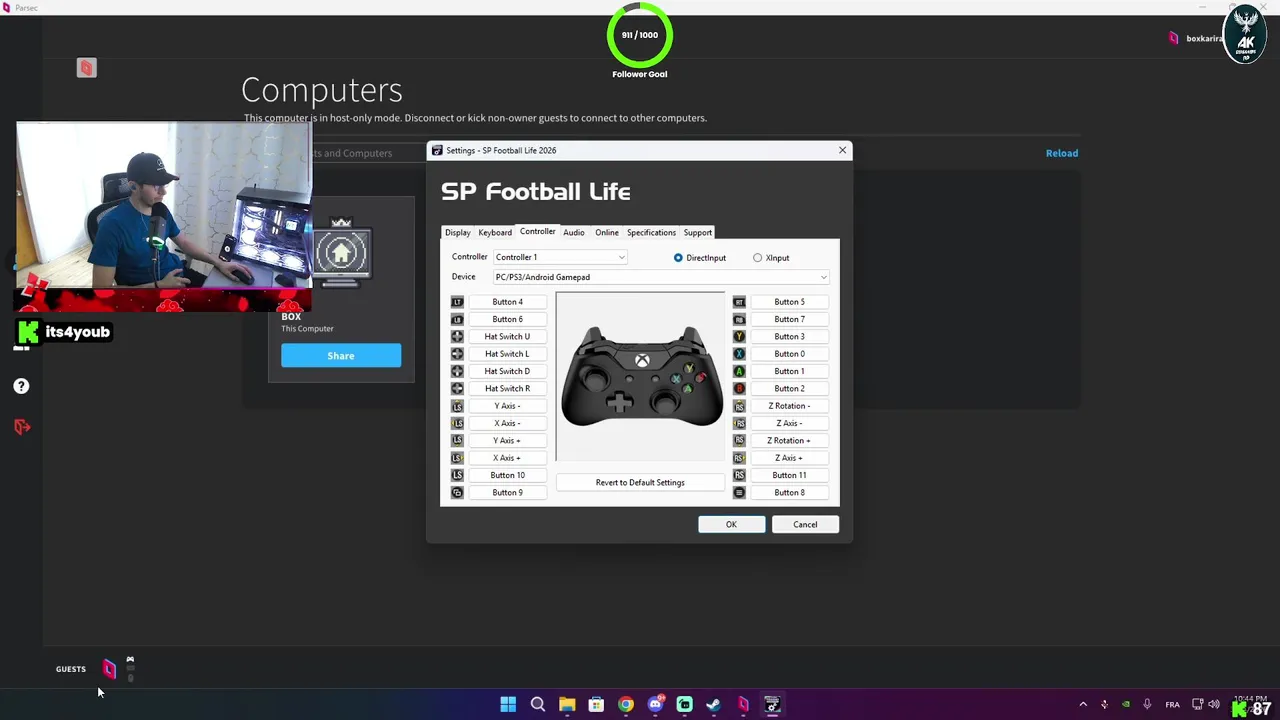Screen dimensions: 1280x720
Task: Confirm settings with OK button
Action: [731, 524]
